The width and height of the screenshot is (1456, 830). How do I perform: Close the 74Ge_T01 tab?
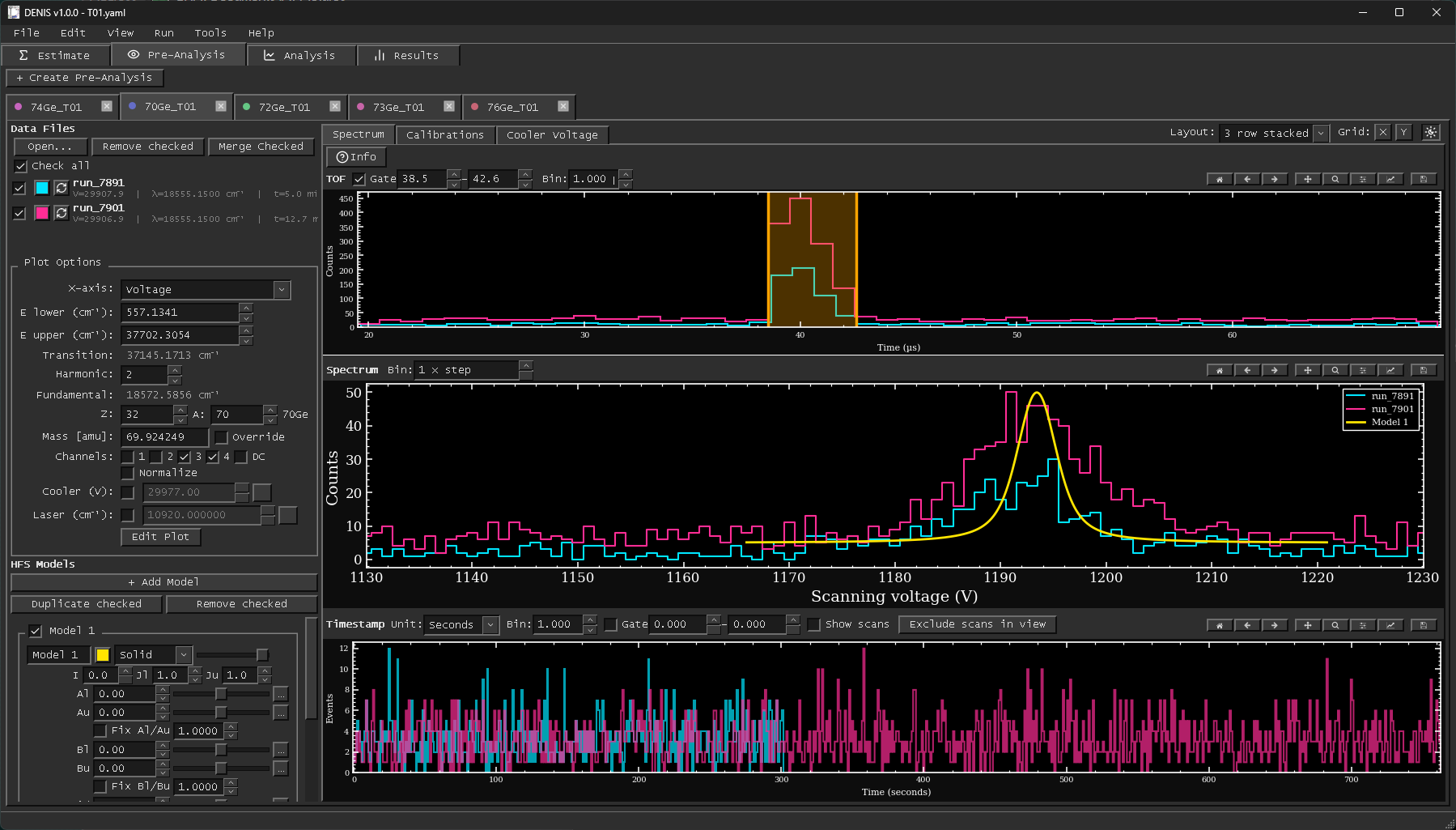(x=107, y=106)
